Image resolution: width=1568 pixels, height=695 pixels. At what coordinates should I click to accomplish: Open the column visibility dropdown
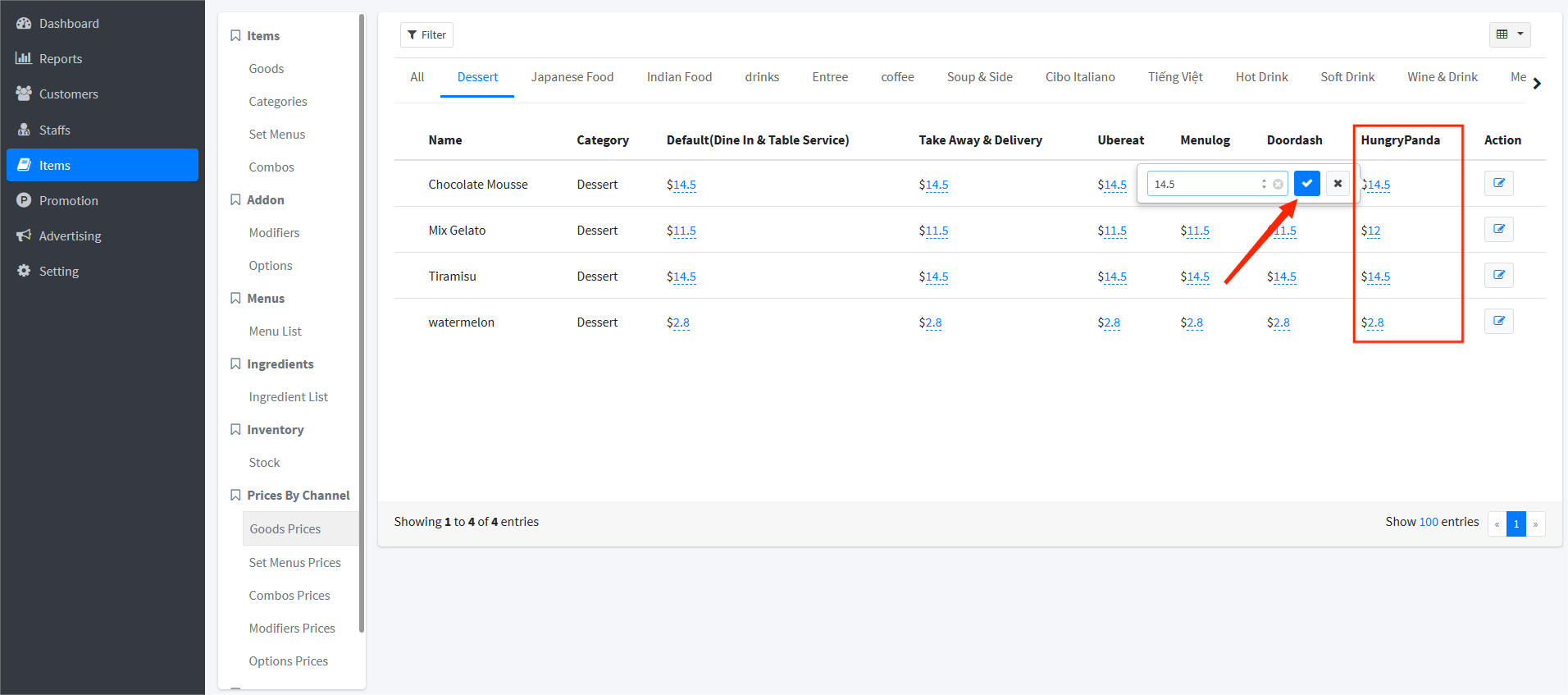click(1510, 34)
